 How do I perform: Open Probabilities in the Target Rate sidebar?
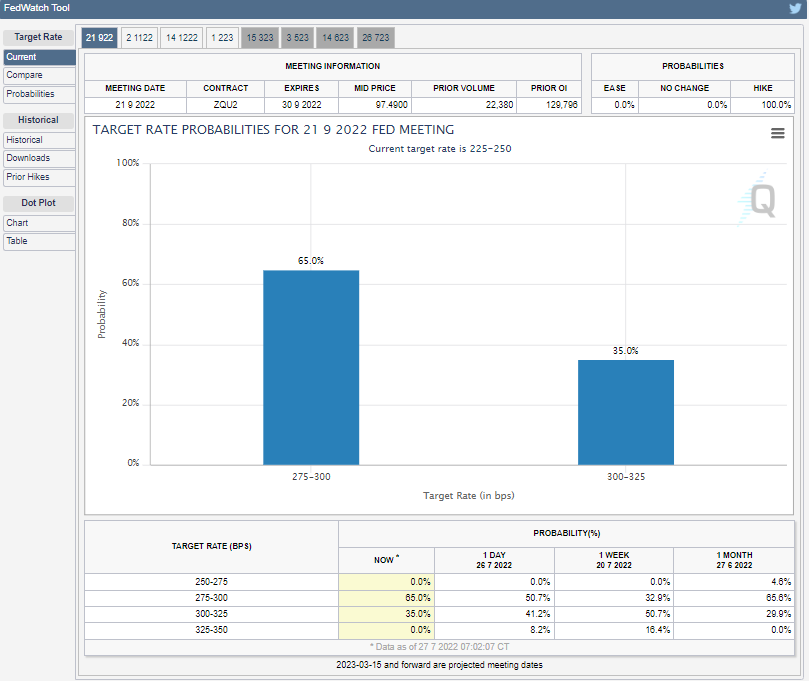39,94
